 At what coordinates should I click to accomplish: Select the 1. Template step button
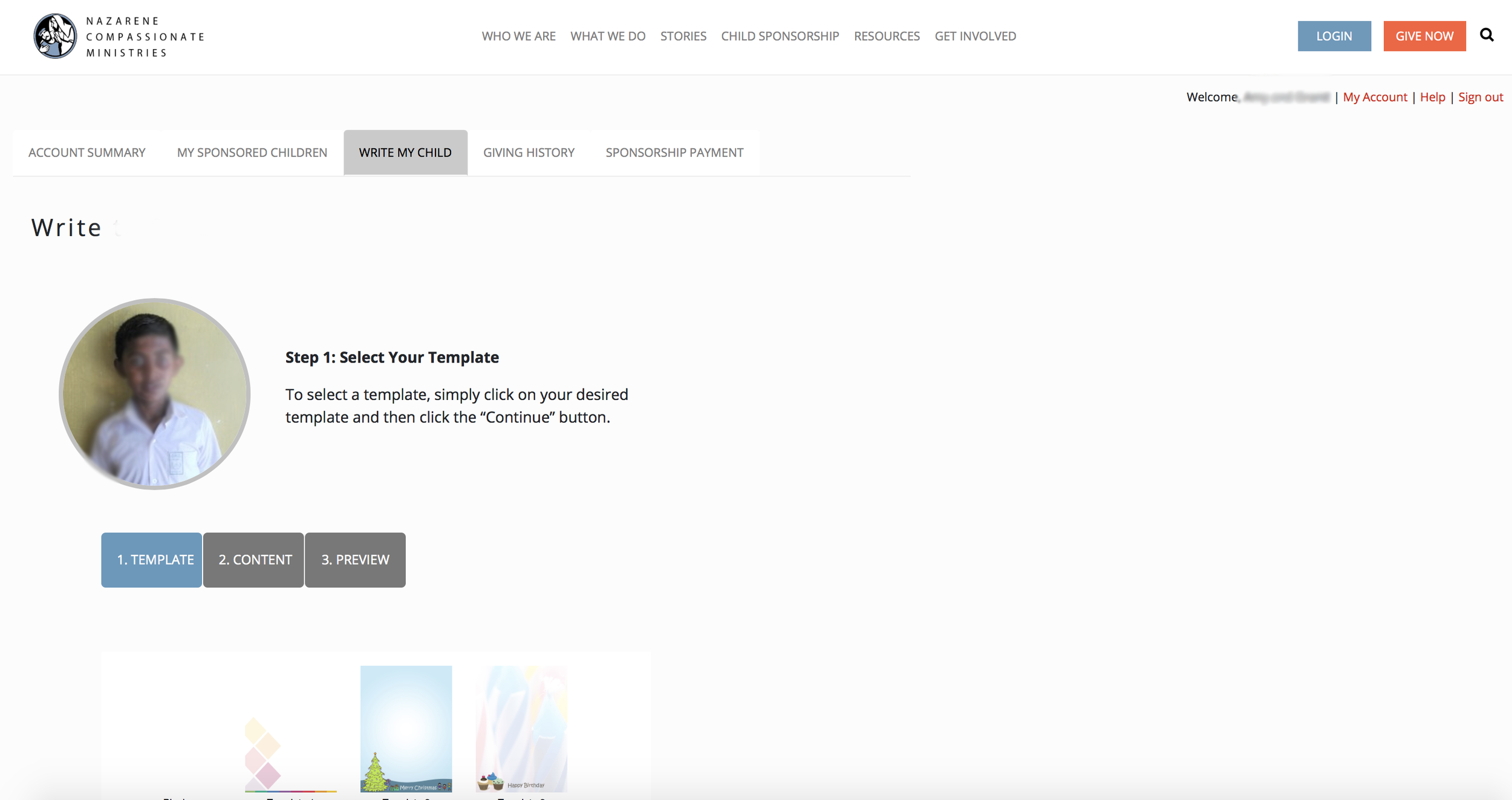[151, 560]
